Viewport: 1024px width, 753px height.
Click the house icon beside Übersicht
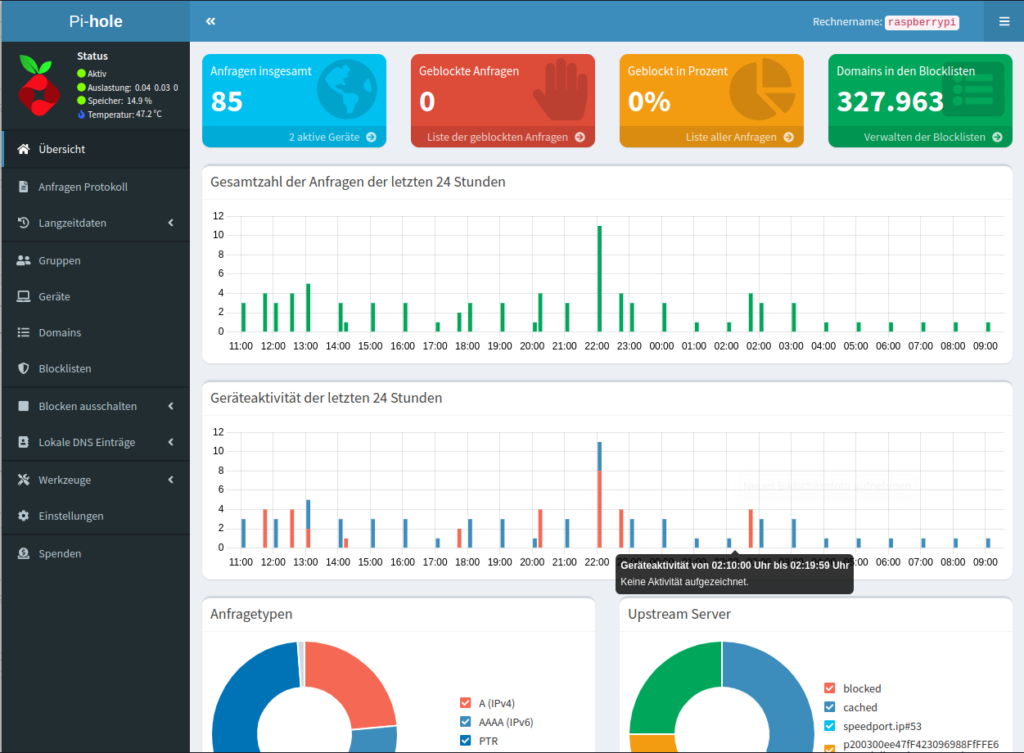coord(24,149)
